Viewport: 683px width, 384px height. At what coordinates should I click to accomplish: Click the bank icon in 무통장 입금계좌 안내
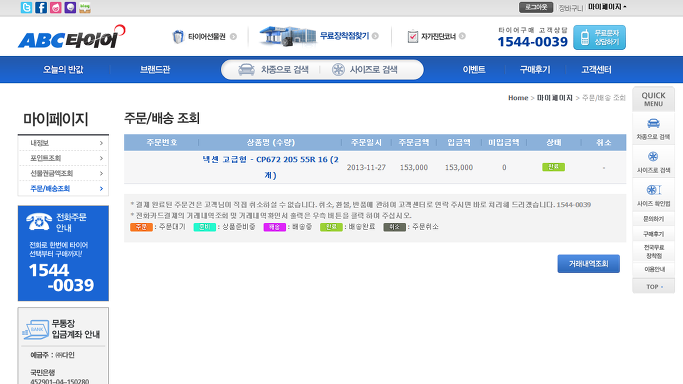point(35,330)
